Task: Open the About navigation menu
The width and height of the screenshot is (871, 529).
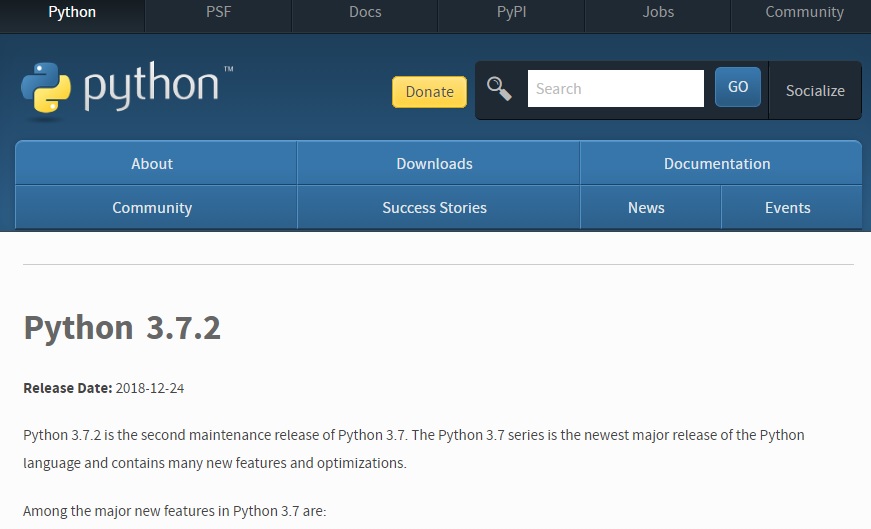Action: pyautogui.click(x=156, y=163)
